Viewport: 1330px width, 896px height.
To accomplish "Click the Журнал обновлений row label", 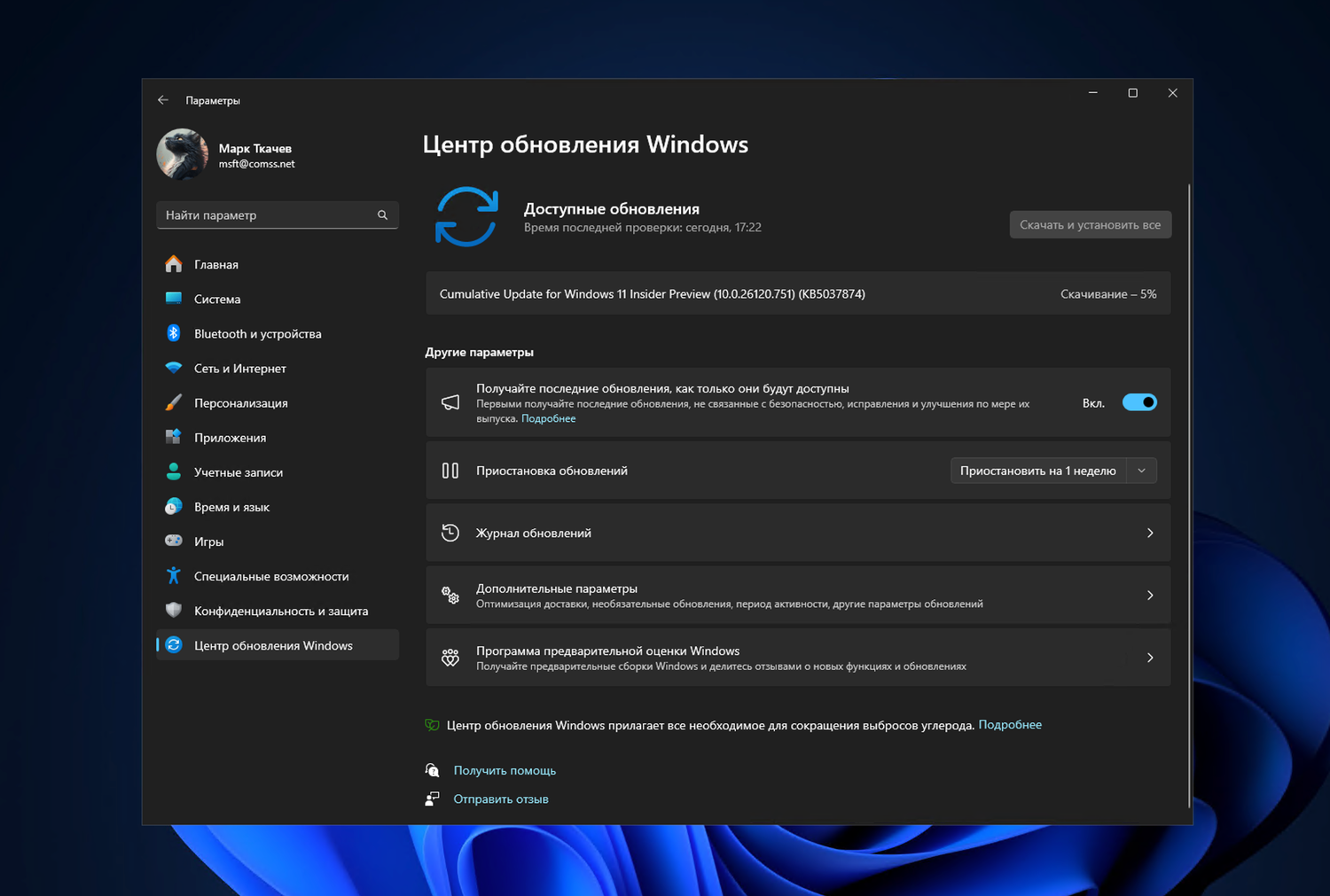I will pos(534,533).
